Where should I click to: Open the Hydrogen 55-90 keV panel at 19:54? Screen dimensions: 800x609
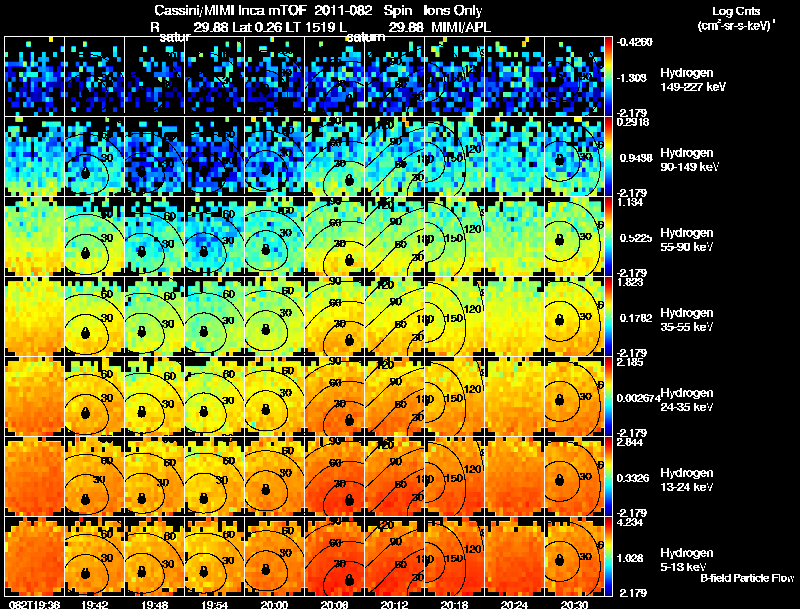click(x=215, y=236)
